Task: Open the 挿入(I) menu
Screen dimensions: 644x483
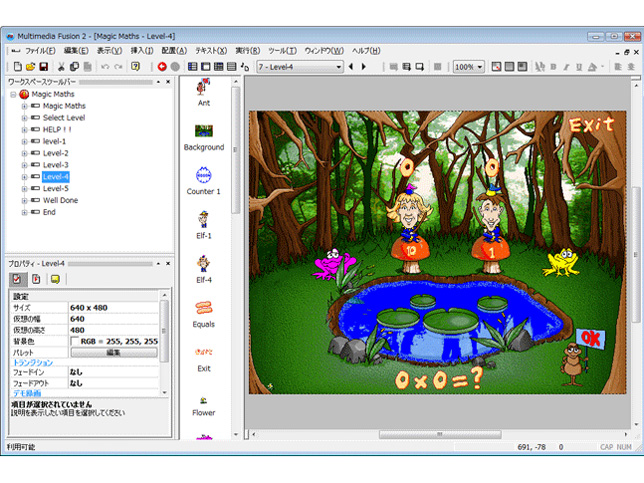Action: [142, 51]
